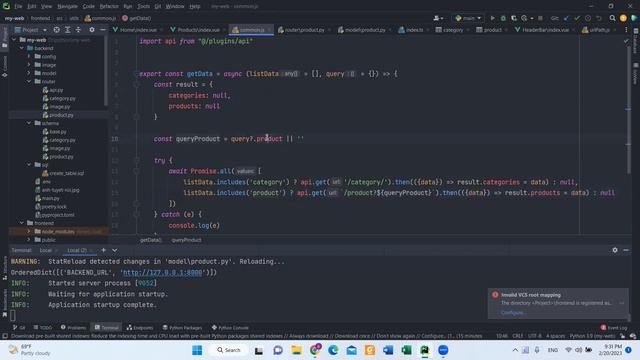The height and width of the screenshot is (360, 640).
Task: Open Windows Start menu
Action: pyautogui.click(x=197, y=350)
